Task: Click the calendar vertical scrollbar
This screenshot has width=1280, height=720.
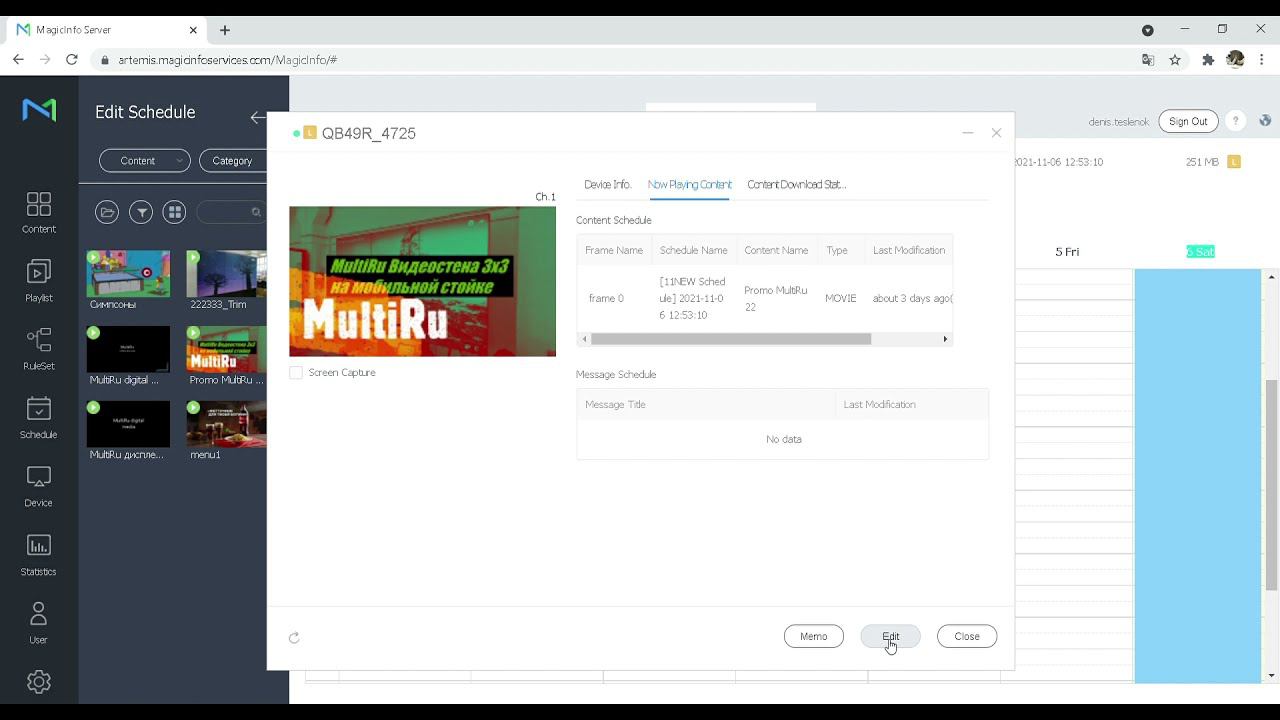Action: pyautogui.click(x=1272, y=485)
